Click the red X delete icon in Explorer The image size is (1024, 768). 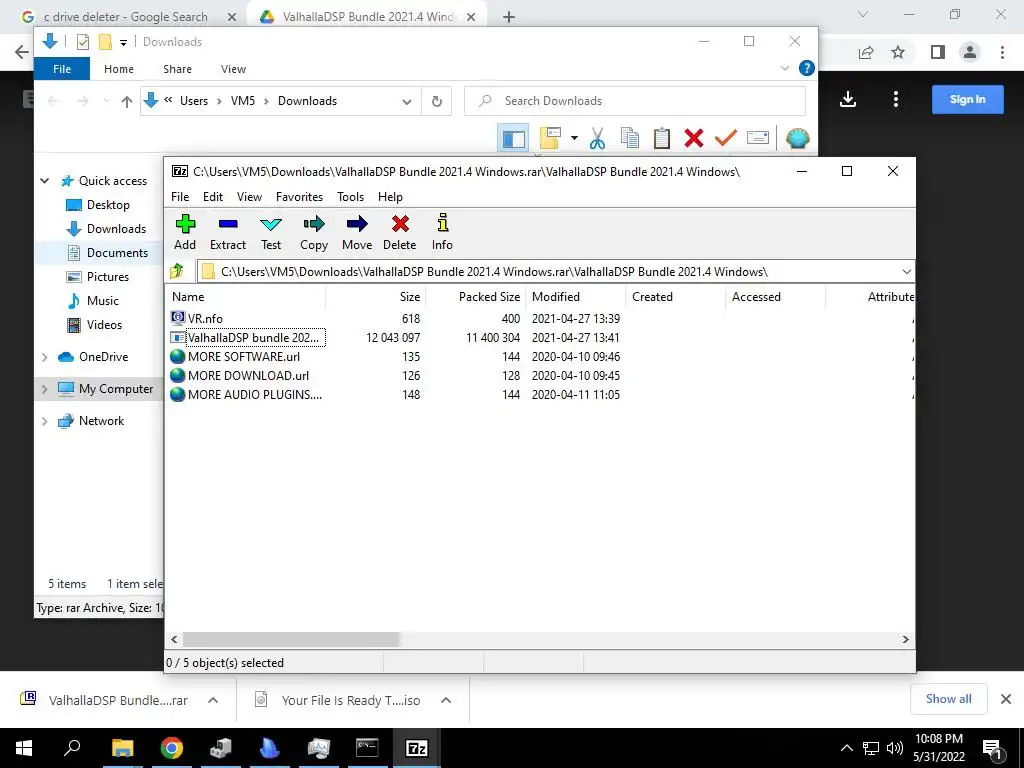694,138
